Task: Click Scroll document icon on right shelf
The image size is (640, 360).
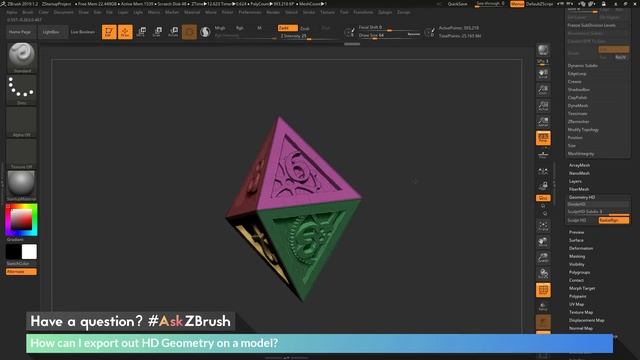Action: (543, 74)
